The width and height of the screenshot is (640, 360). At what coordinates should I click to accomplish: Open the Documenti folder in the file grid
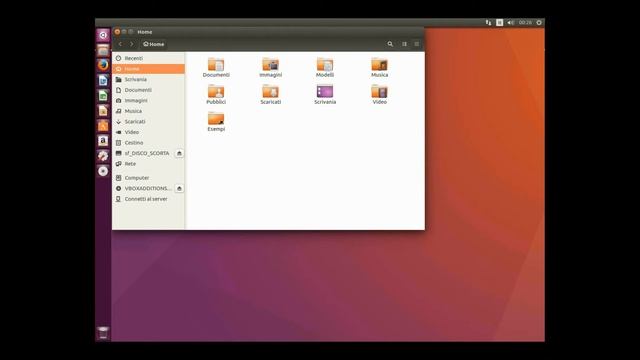click(216, 67)
